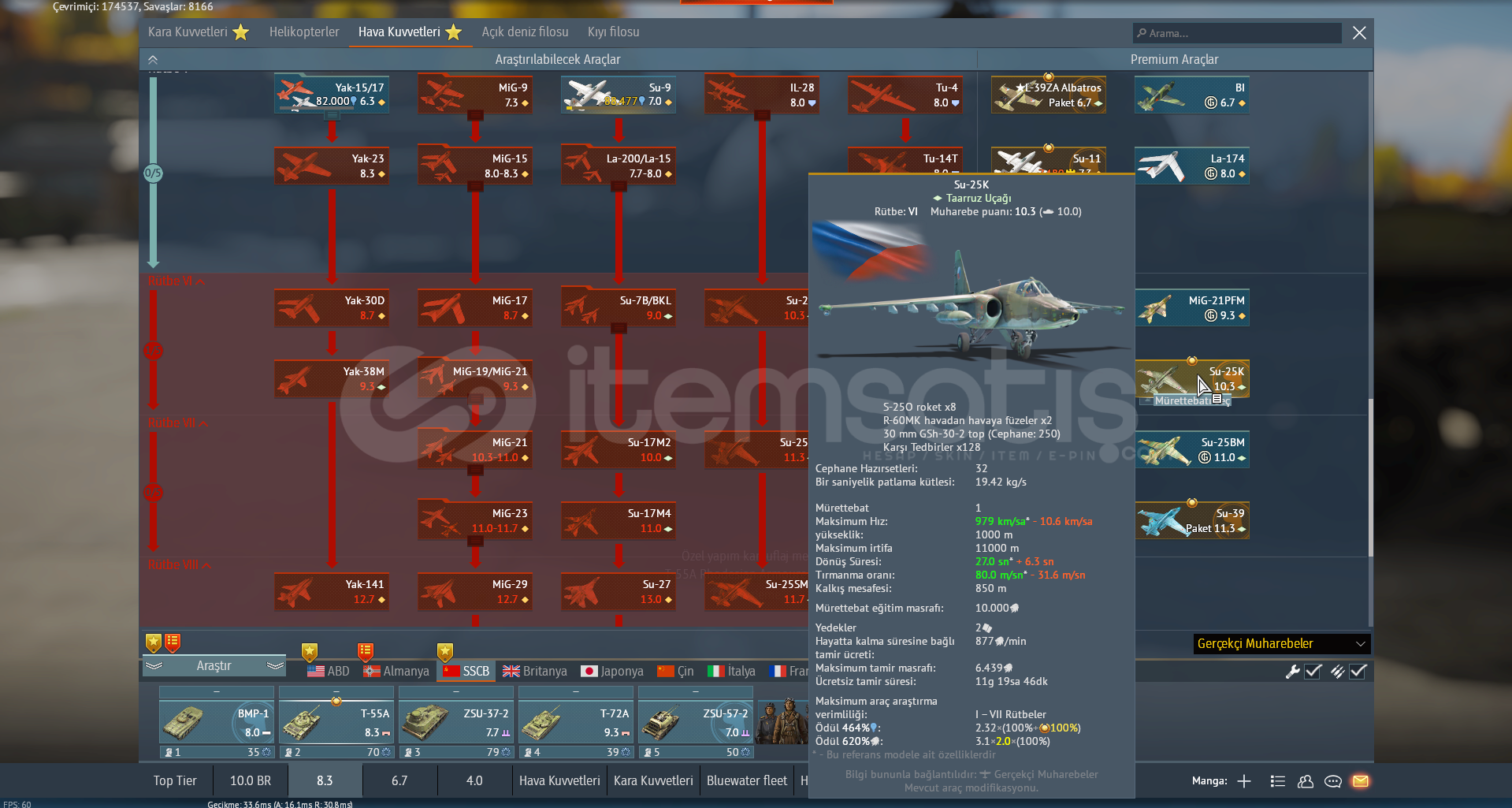Expand the Araştır panel
Viewport: 1512px width, 808px height.
[214, 666]
